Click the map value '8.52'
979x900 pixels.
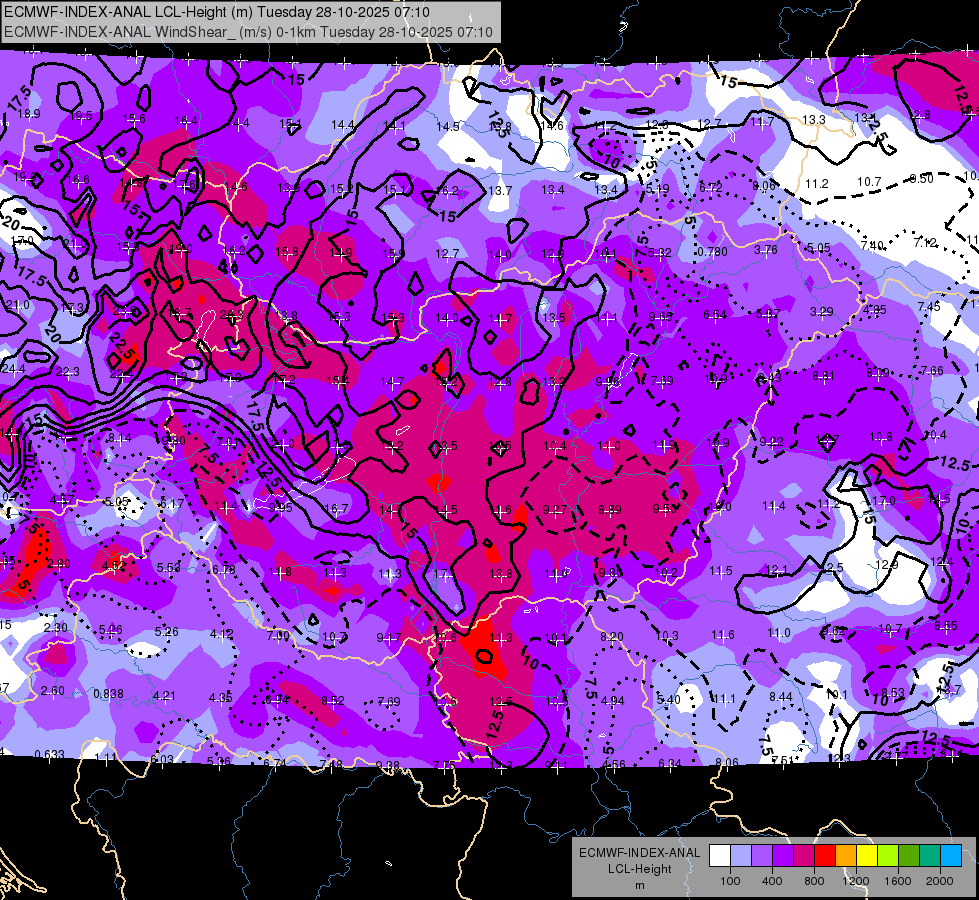pos(333,701)
